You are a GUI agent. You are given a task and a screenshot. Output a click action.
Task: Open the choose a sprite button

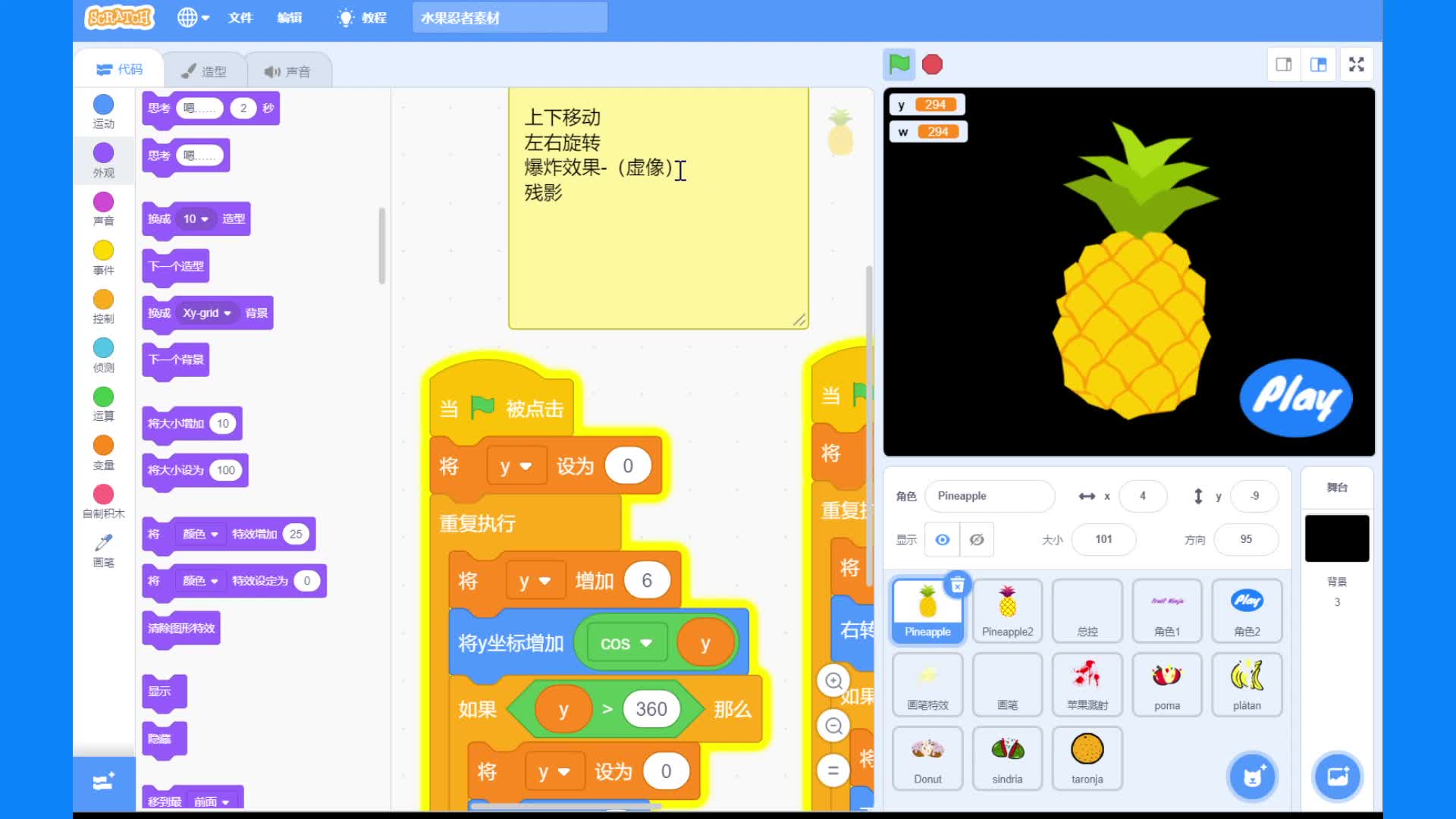tap(1253, 777)
